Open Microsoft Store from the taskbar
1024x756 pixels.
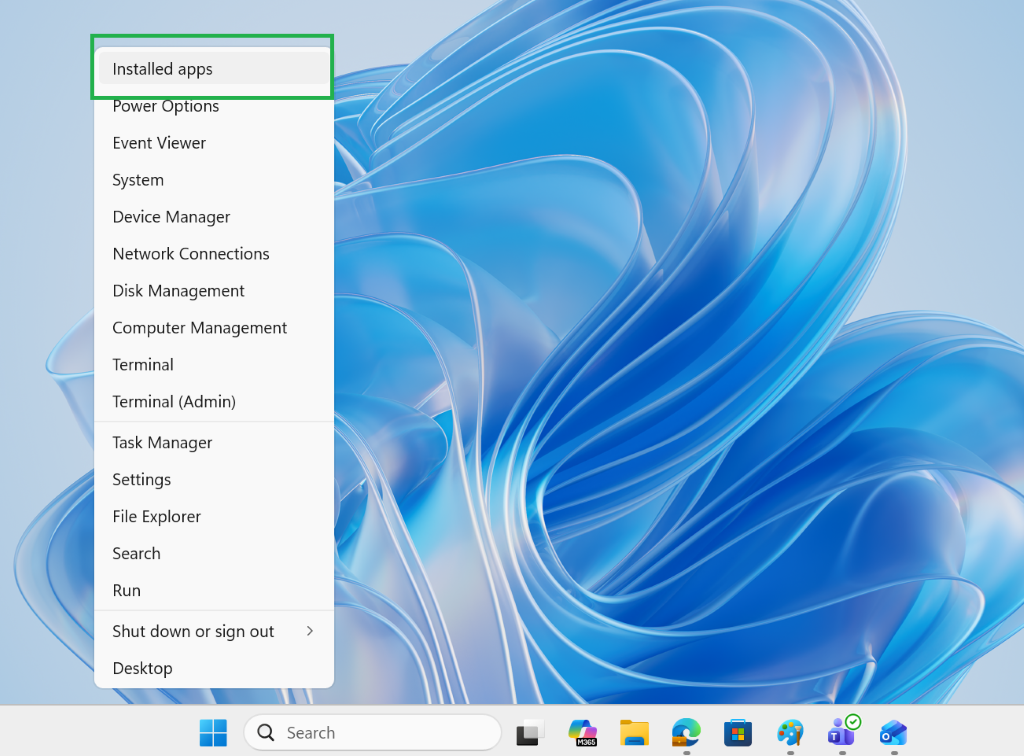pyautogui.click(x=738, y=732)
